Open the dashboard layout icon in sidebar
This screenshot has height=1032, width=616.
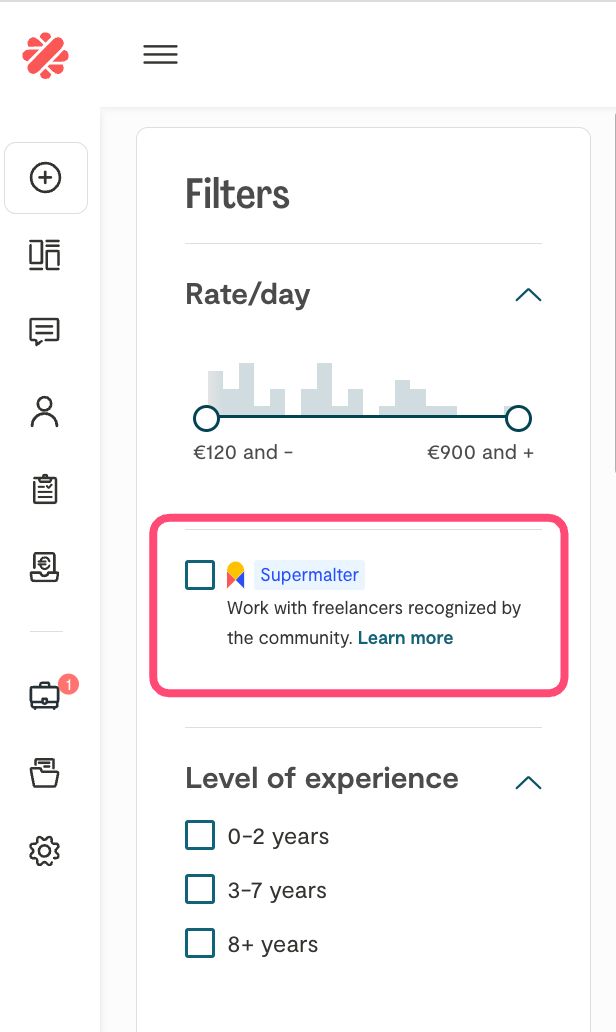click(45, 255)
